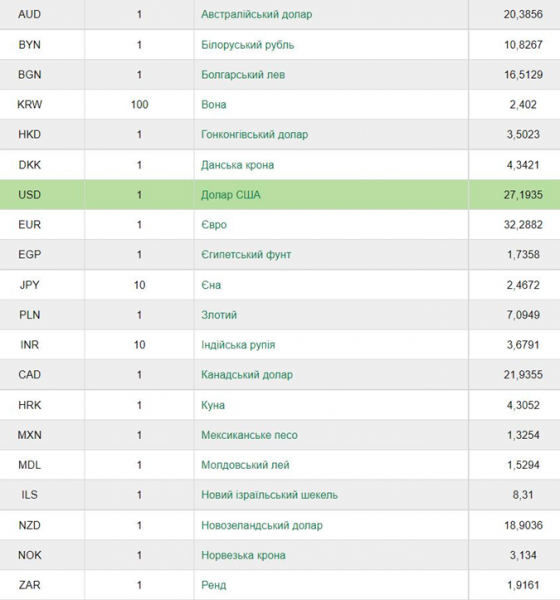Open the Норвезька крона link
This screenshot has height=600, width=560.
(x=243, y=555)
